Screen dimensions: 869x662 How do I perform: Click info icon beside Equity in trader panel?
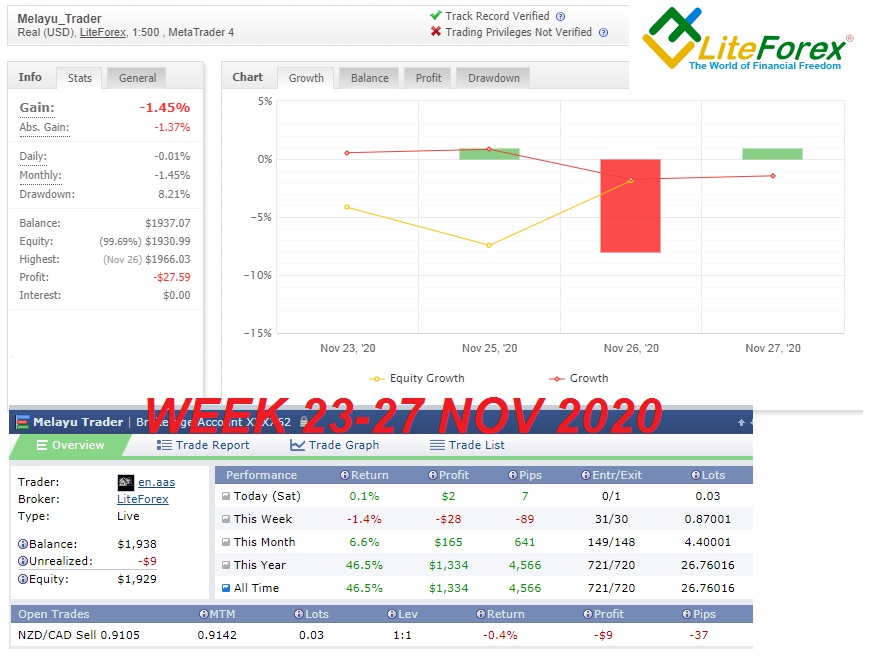pos(23,579)
